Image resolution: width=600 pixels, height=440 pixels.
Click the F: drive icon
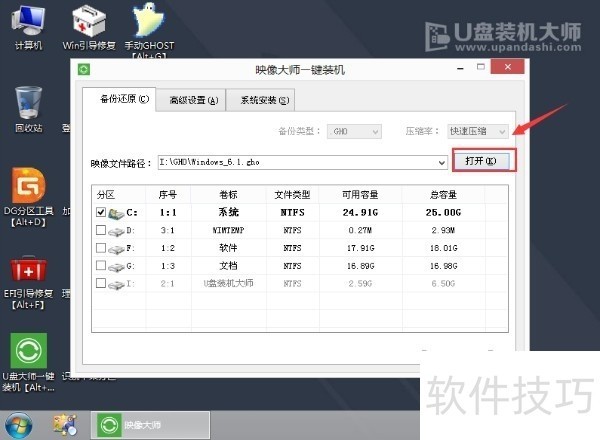[x=116, y=249]
